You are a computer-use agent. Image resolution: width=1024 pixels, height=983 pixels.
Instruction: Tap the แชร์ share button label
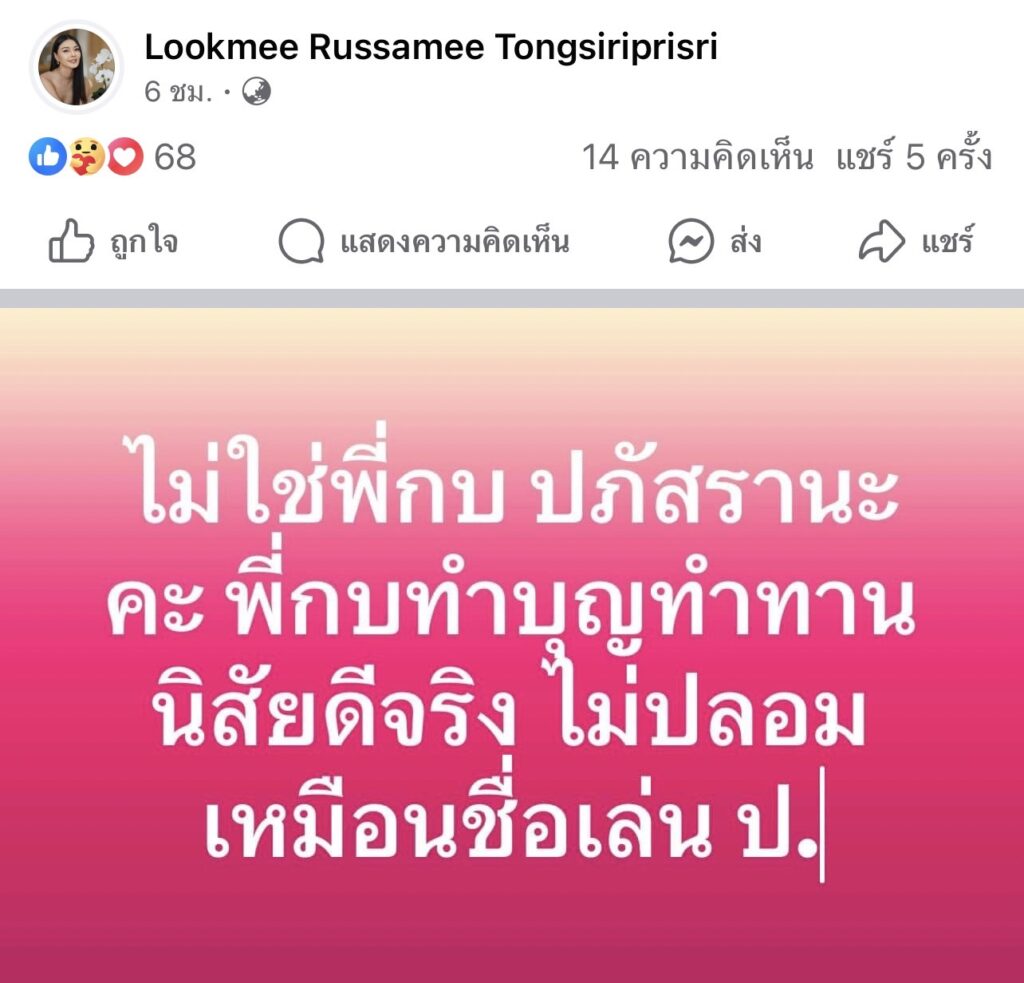point(948,239)
